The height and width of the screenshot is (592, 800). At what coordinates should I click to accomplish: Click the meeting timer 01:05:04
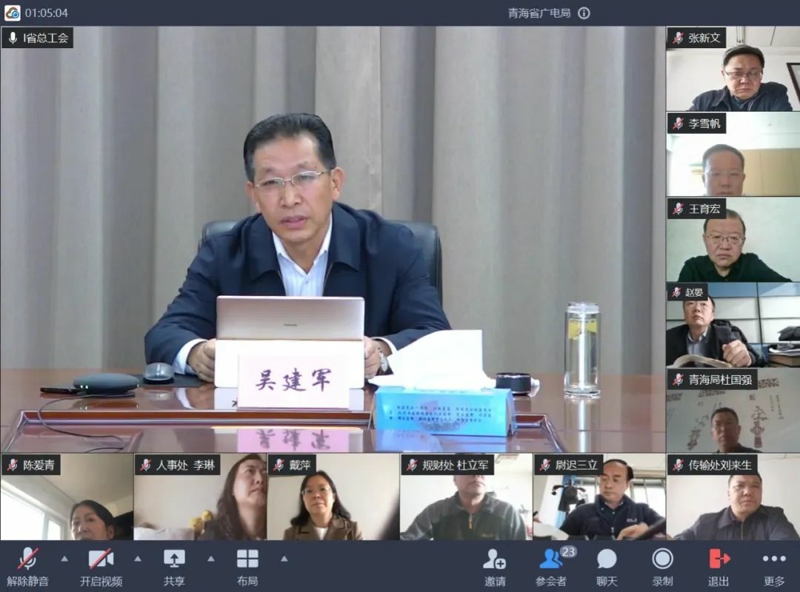(46, 13)
